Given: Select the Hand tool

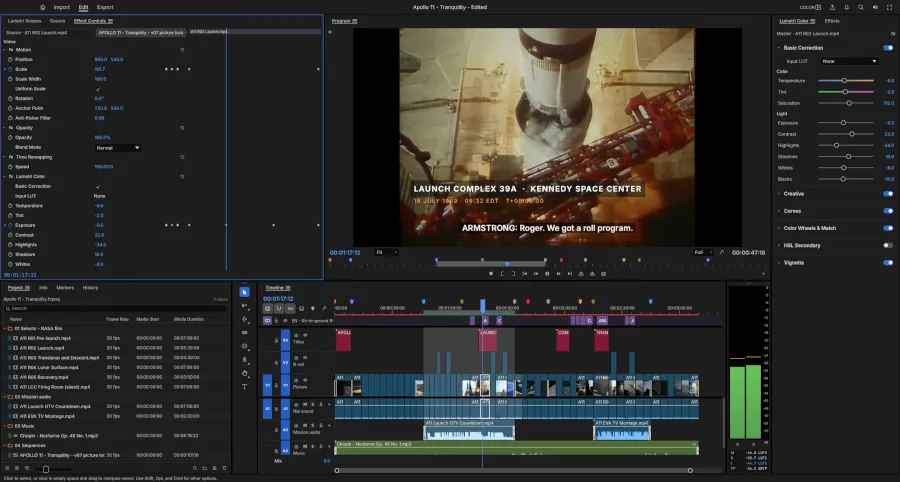Looking at the screenshot, I should click(x=245, y=373).
